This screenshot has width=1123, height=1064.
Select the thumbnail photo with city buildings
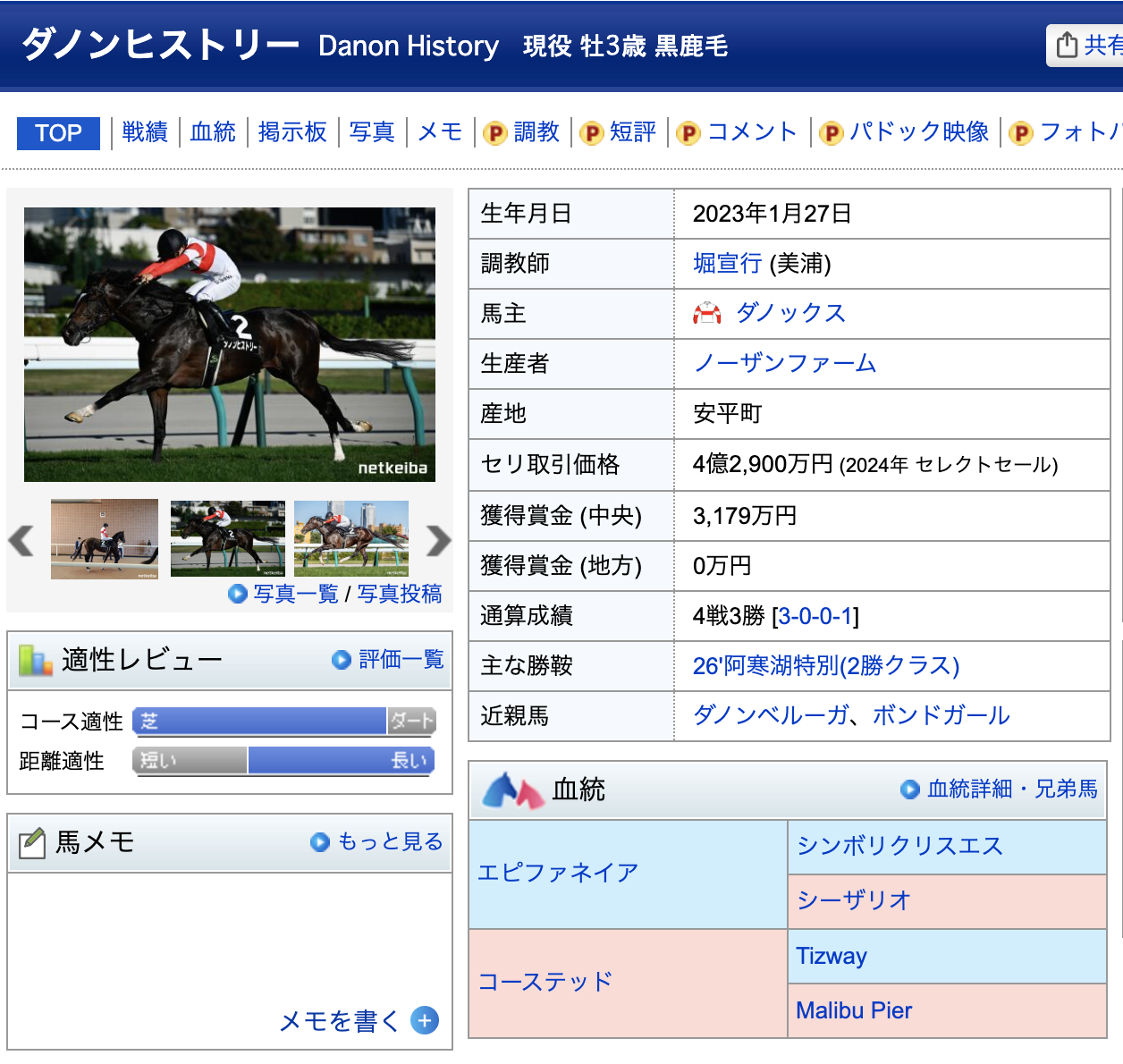[351, 539]
